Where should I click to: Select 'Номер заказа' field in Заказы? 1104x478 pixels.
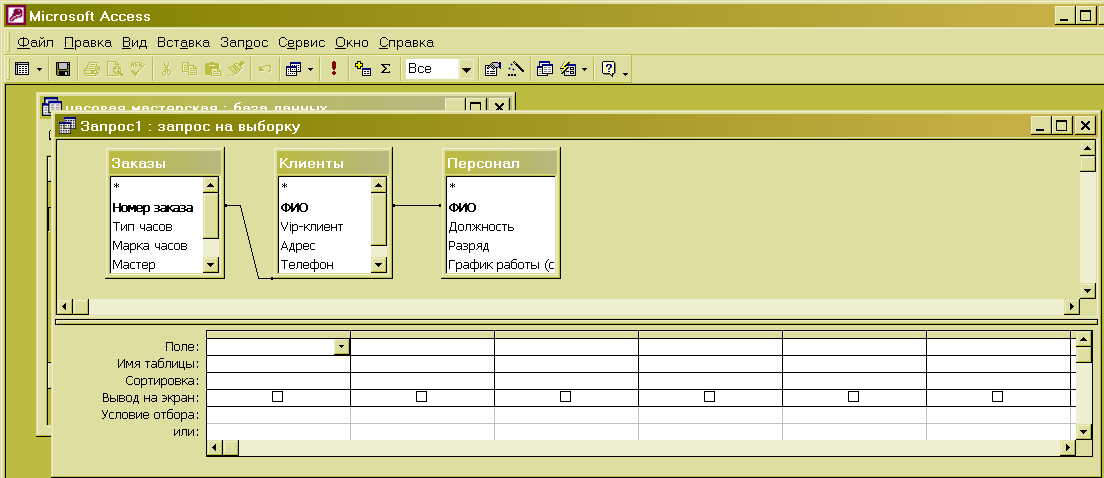coord(152,208)
